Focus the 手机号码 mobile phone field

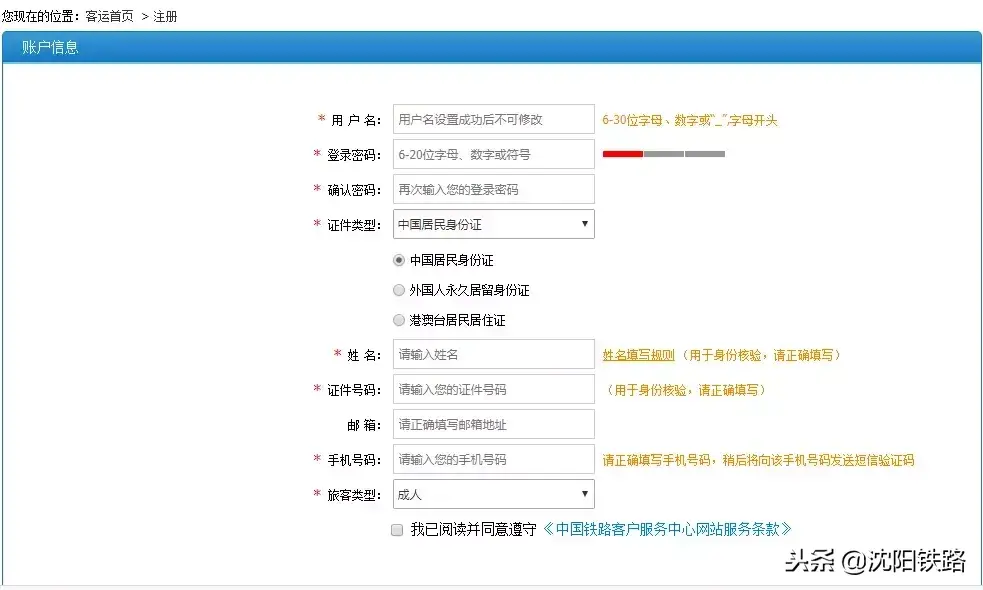[493, 458]
